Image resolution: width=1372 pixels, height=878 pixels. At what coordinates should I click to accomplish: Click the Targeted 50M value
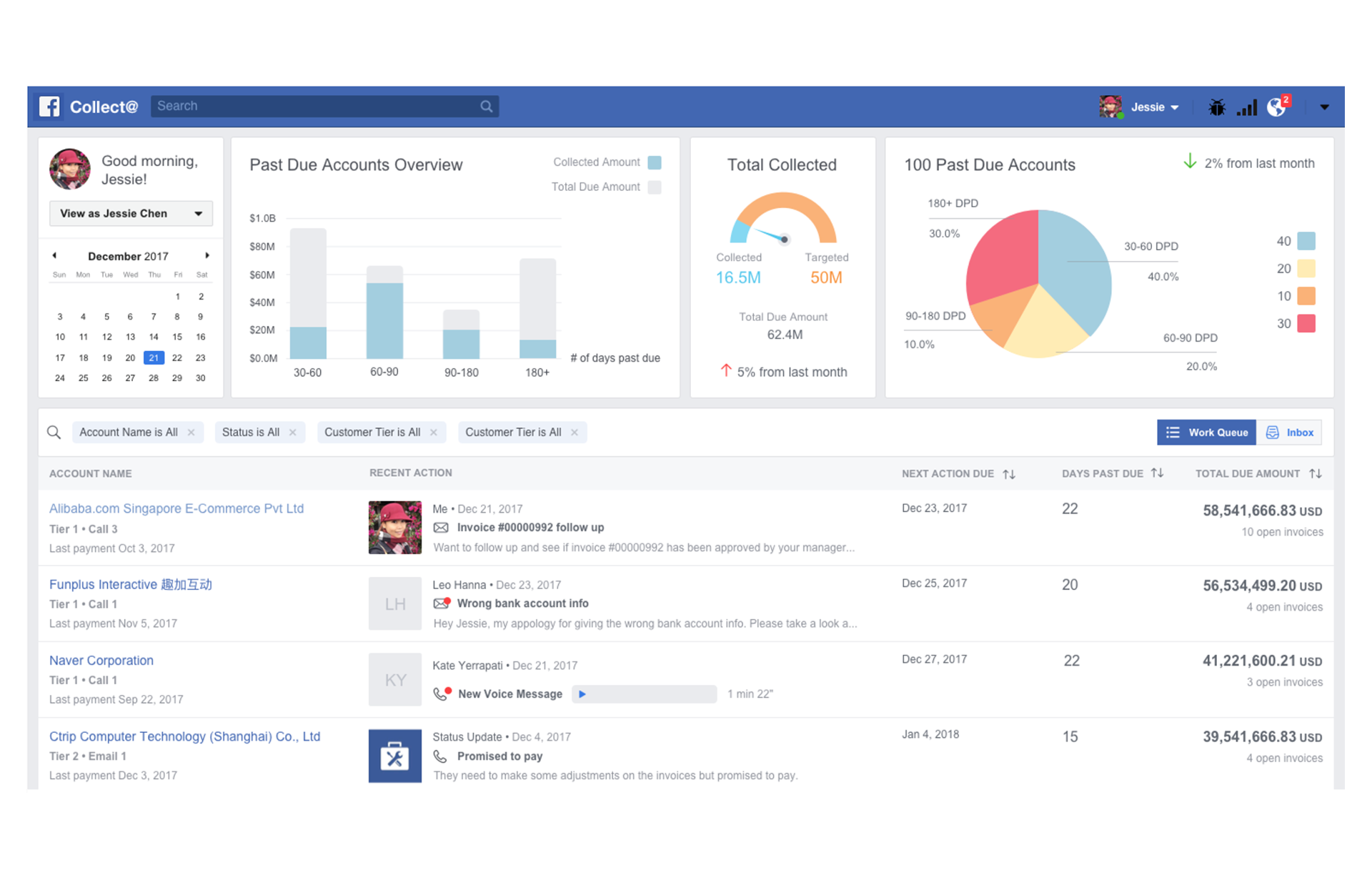(x=826, y=277)
